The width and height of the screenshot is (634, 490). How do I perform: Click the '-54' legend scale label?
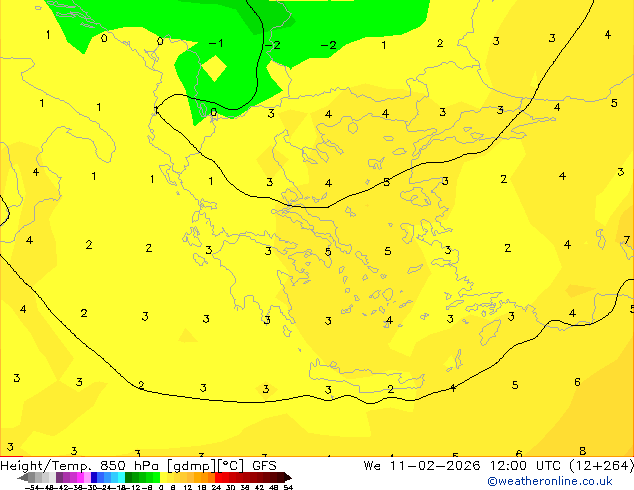pos(31,487)
